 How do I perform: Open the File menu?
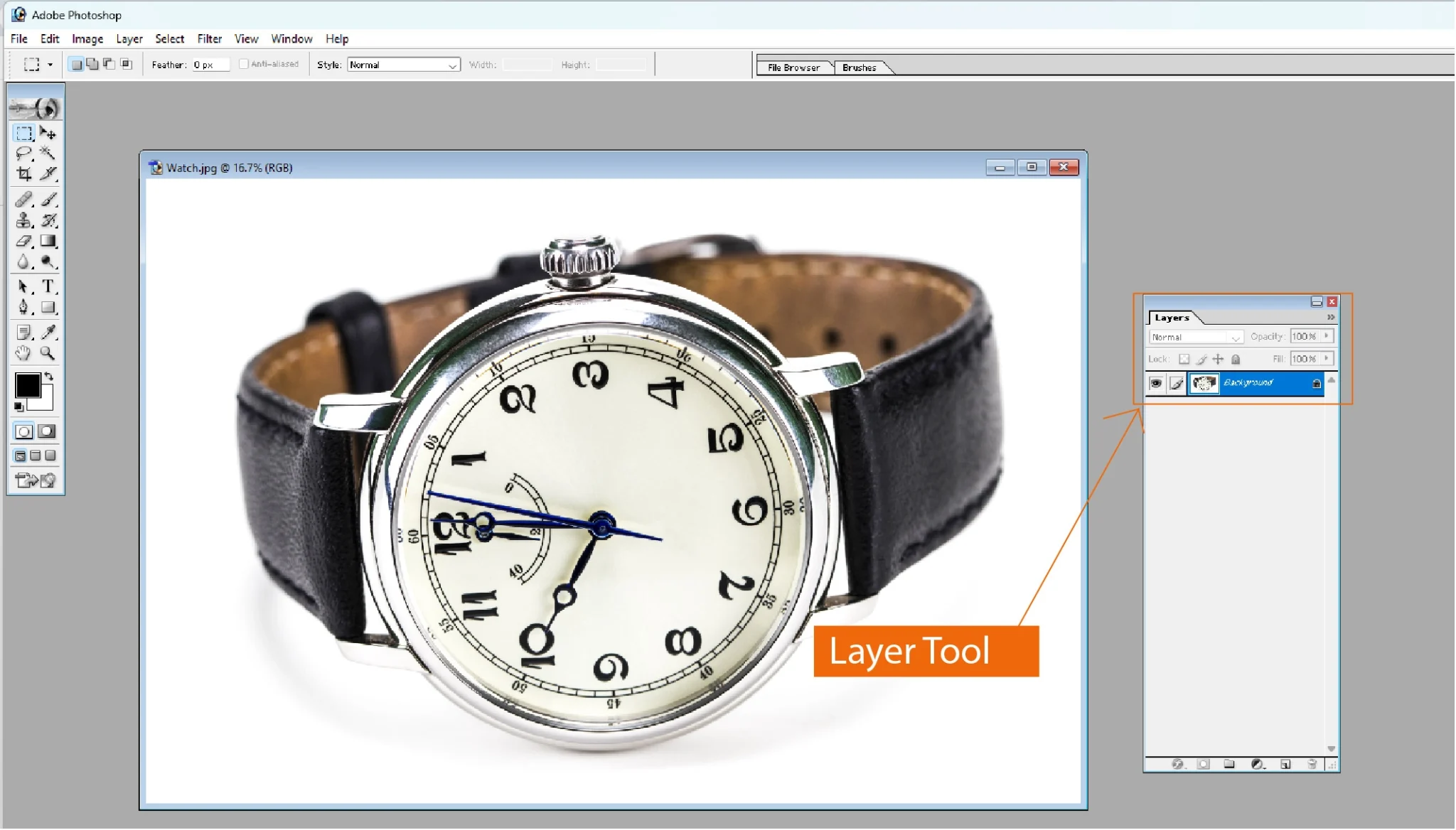point(19,39)
